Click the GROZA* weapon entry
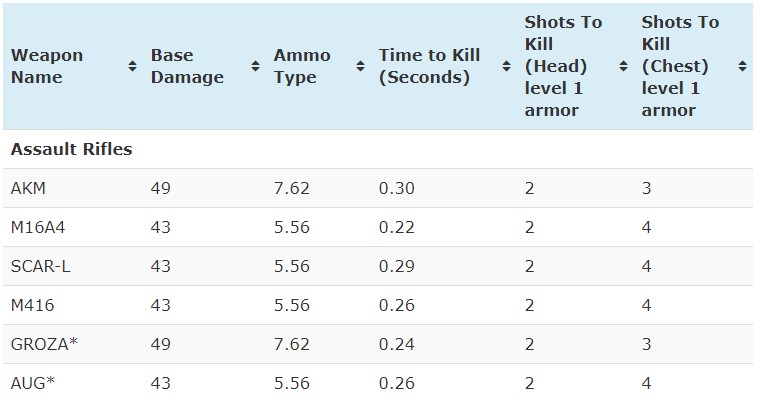This screenshot has height=402, width=760. tap(44, 344)
